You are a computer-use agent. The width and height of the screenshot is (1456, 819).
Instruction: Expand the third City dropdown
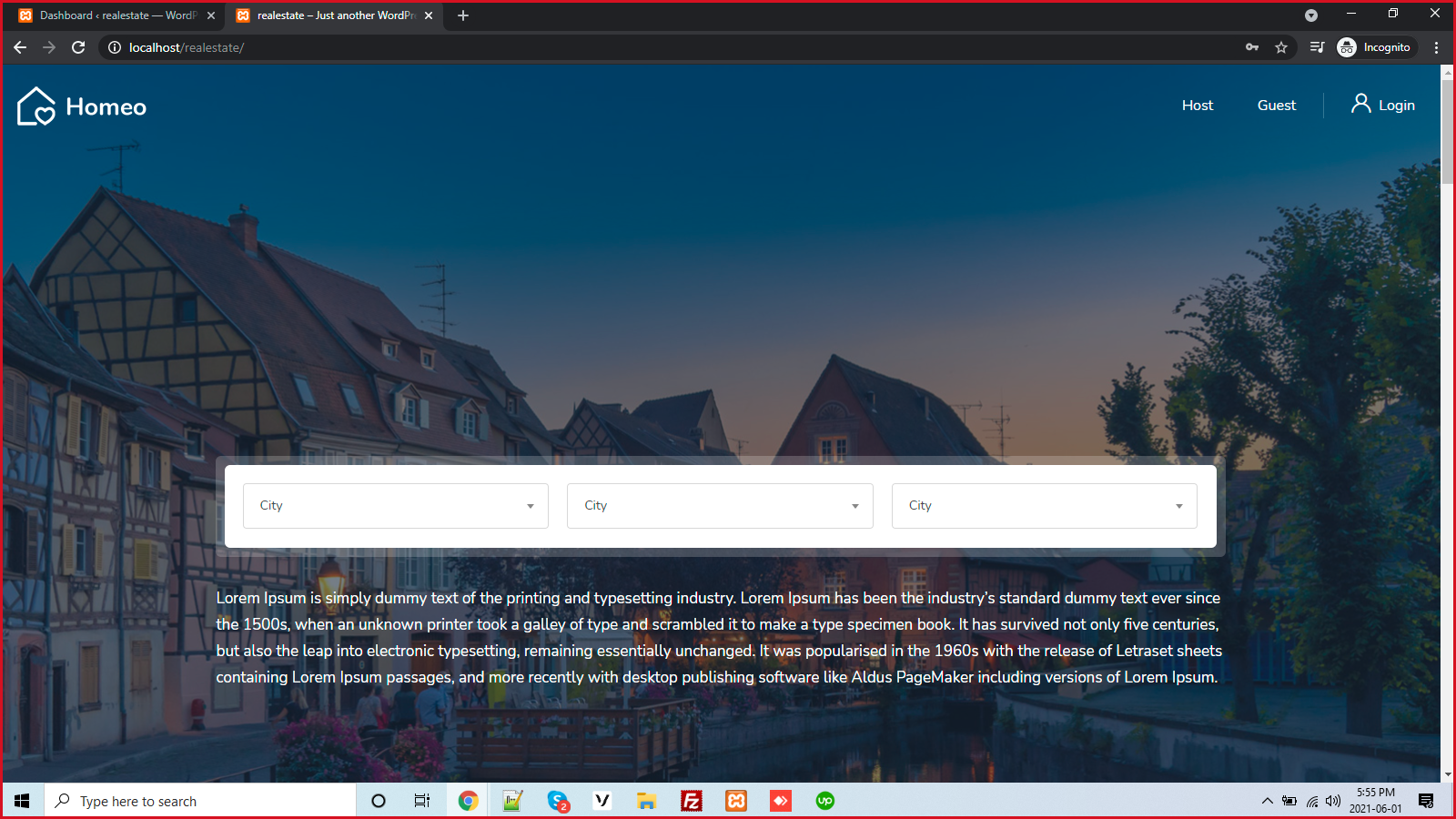click(x=1045, y=506)
